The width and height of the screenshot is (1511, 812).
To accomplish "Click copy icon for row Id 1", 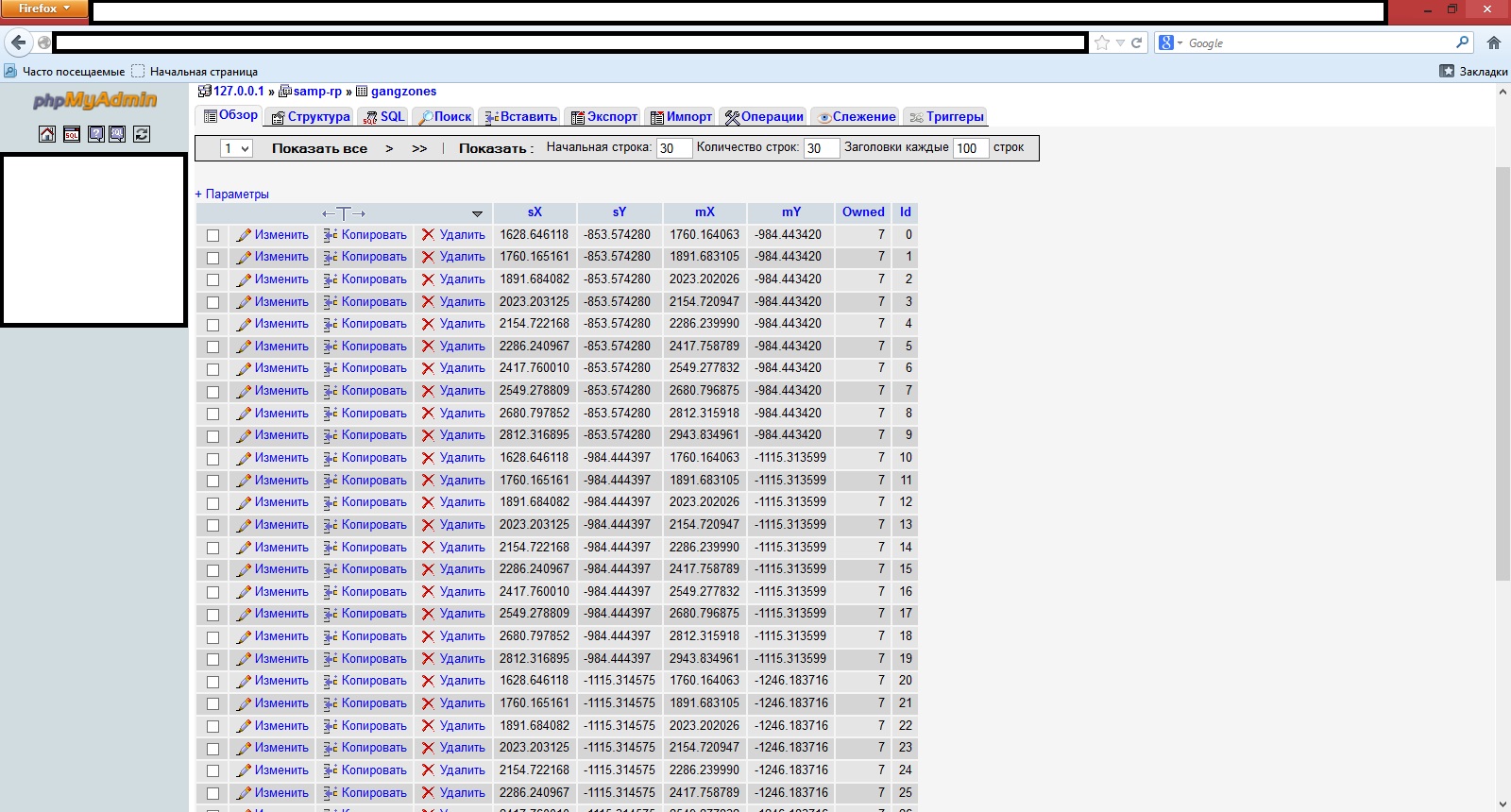I will pos(331,257).
